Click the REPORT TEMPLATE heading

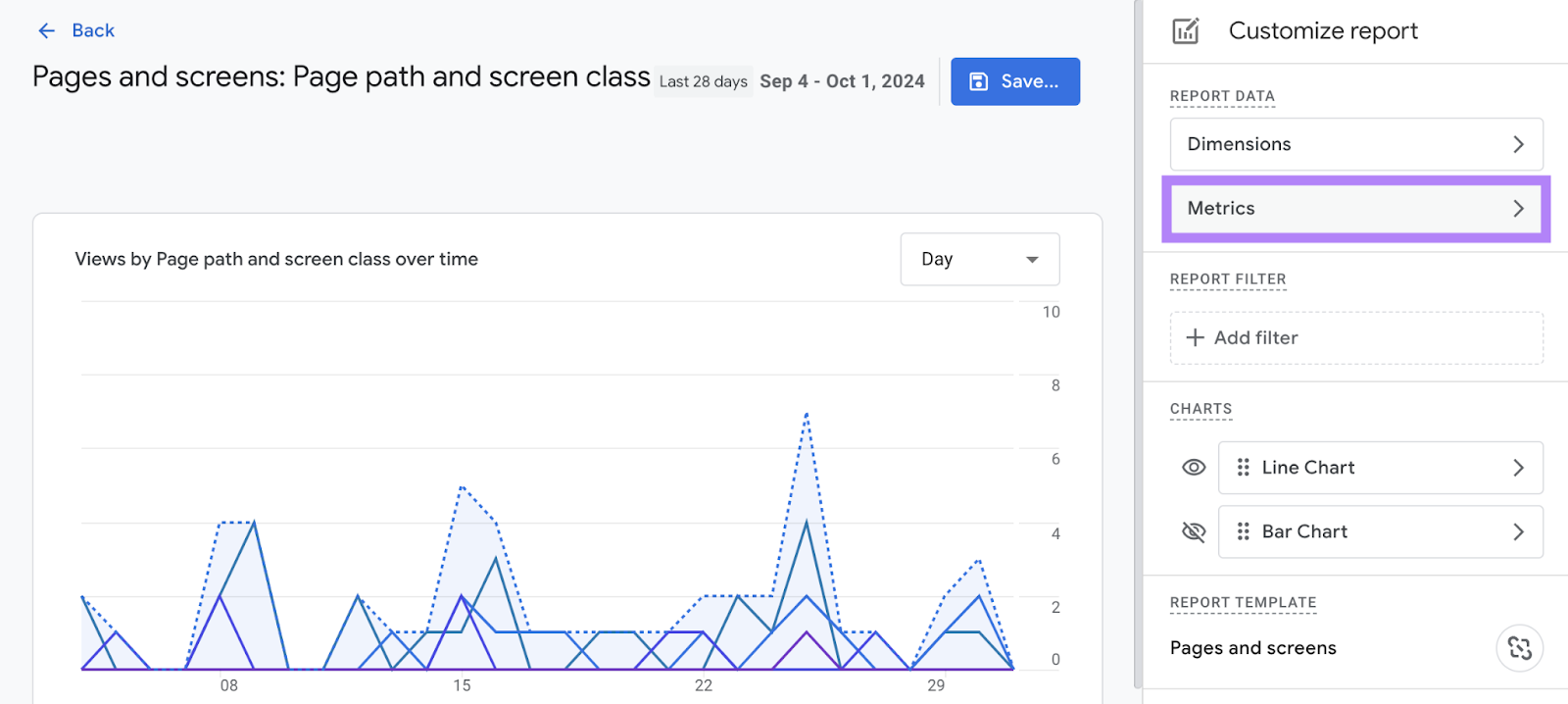pyautogui.click(x=1243, y=603)
